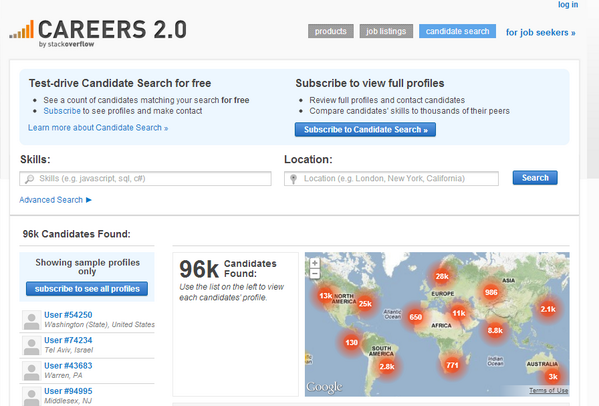The height and width of the screenshot is (406, 599).
Task: Click the 650 map cluster marker
Action: click(x=416, y=317)
